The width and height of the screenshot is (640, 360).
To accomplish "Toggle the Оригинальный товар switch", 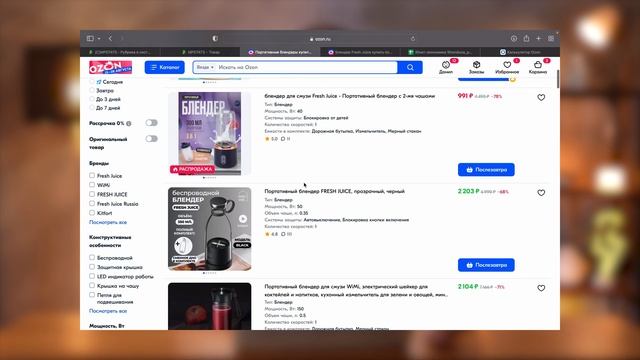I will pyautogui.click(x=151, y=139).
